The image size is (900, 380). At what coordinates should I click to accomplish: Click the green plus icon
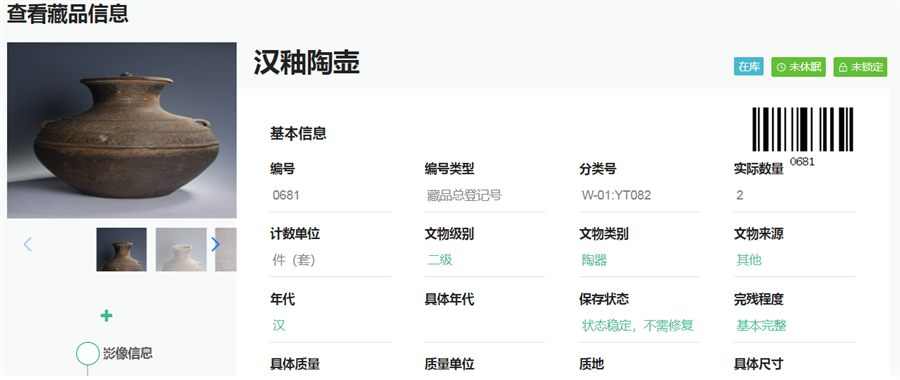[x=106, y=315]
